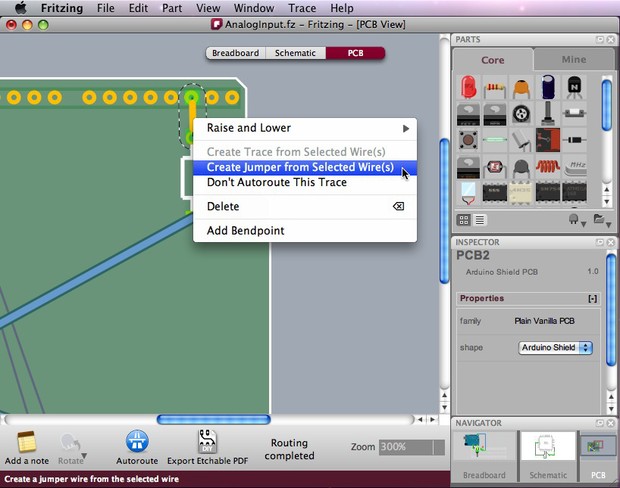Image resolution: width=620 pixels, height=488 pixels.
Task: Pick the pushbutton switch part
Action: point(468,140)
